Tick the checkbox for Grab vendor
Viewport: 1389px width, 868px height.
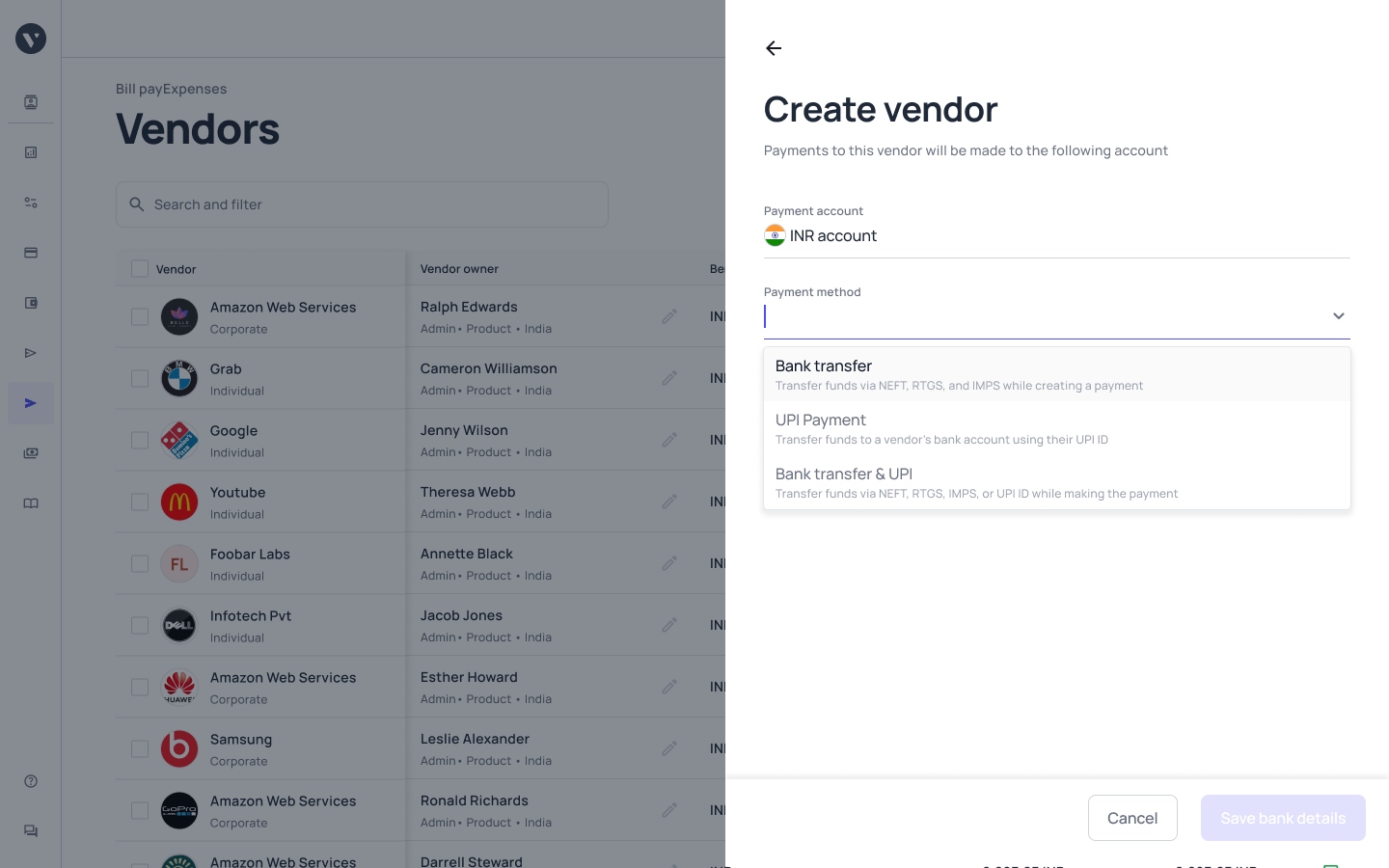pyautogui.click(x=140, y=379)
